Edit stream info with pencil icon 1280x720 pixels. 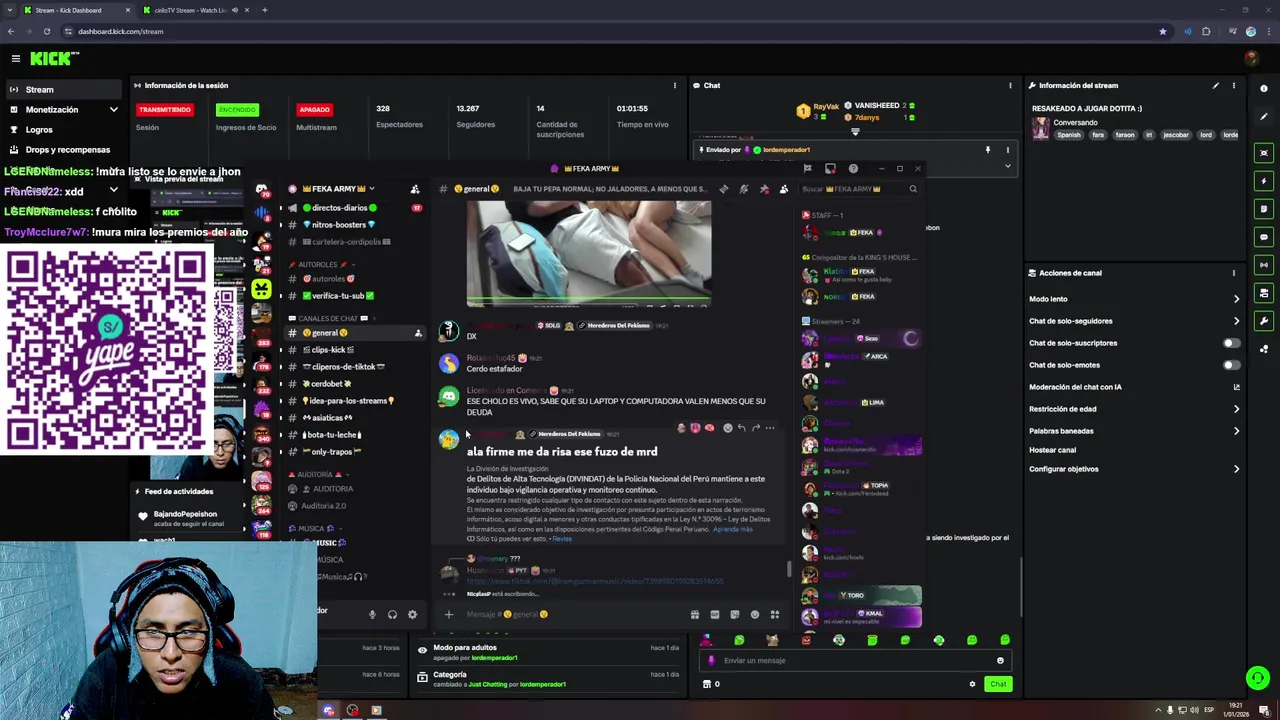coord(1215,85)
